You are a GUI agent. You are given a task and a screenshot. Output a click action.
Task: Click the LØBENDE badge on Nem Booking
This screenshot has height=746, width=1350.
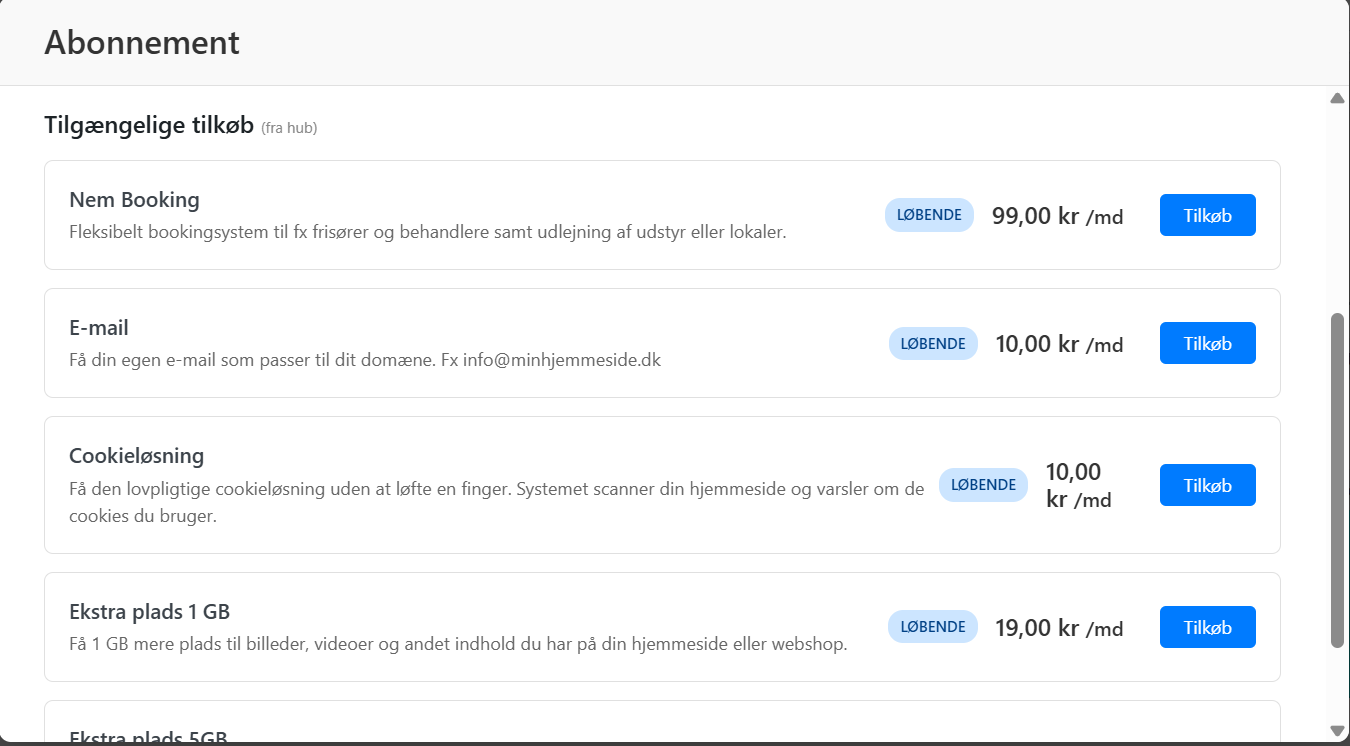click(929, 215)
